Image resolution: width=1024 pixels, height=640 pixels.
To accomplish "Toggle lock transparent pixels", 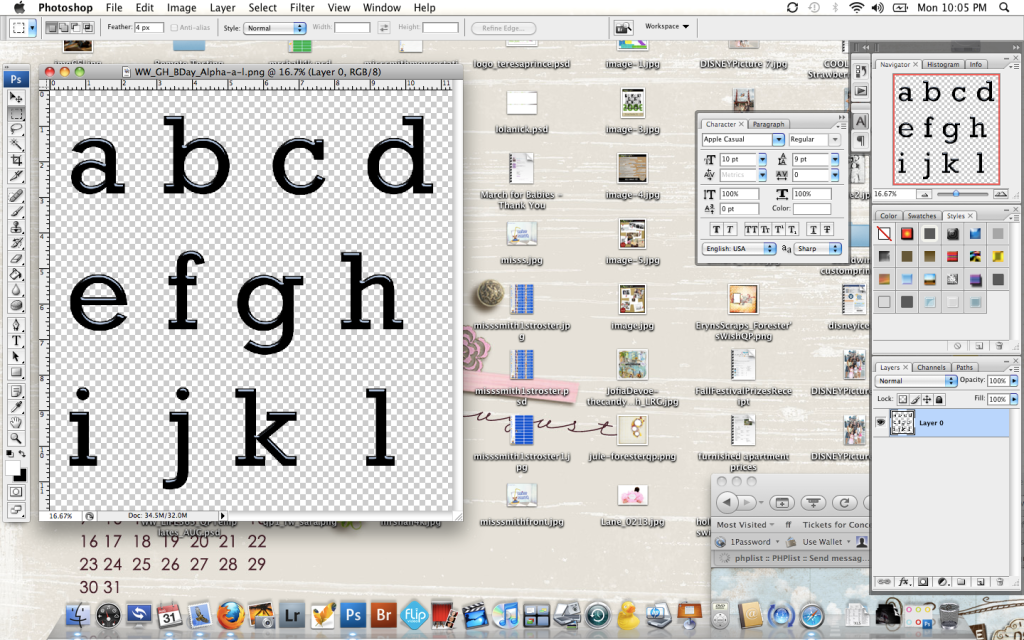I will (903, 399).
